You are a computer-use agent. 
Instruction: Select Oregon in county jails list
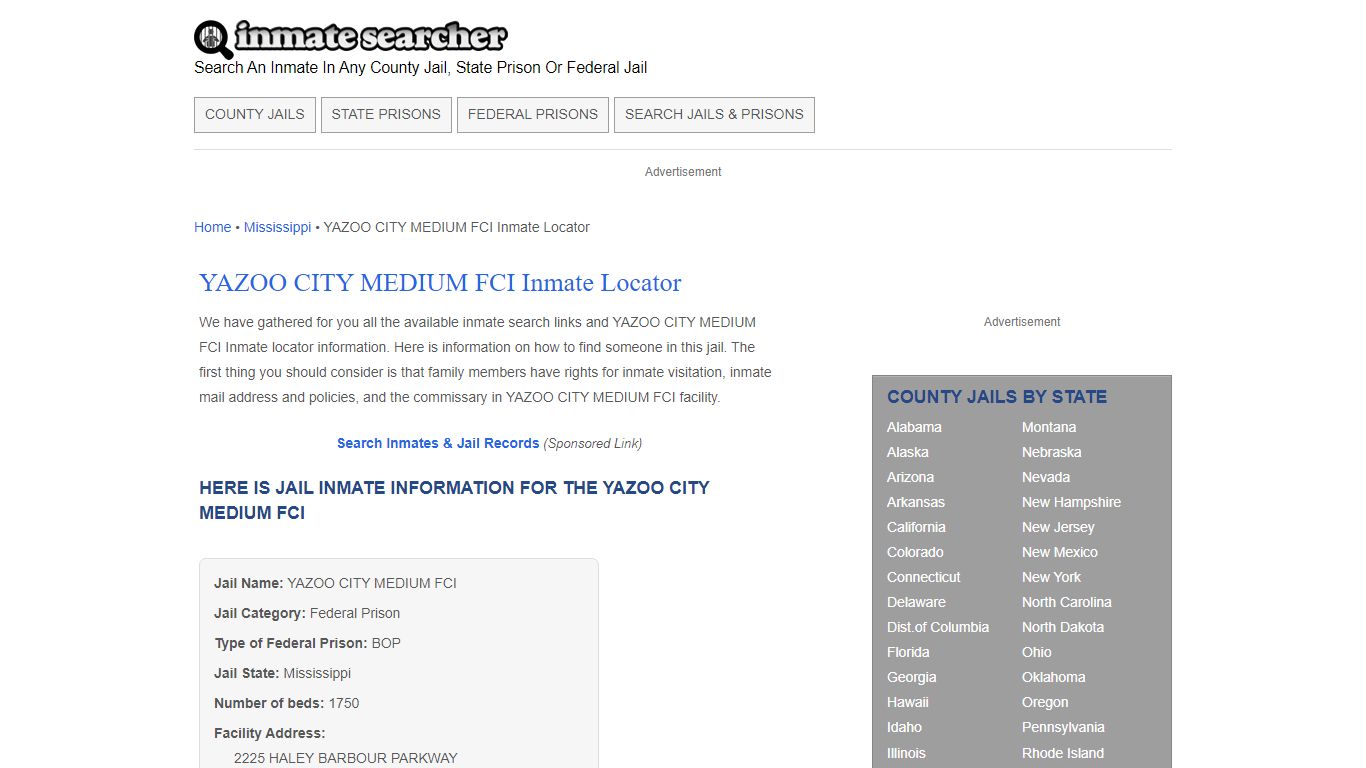(1045, 702)
